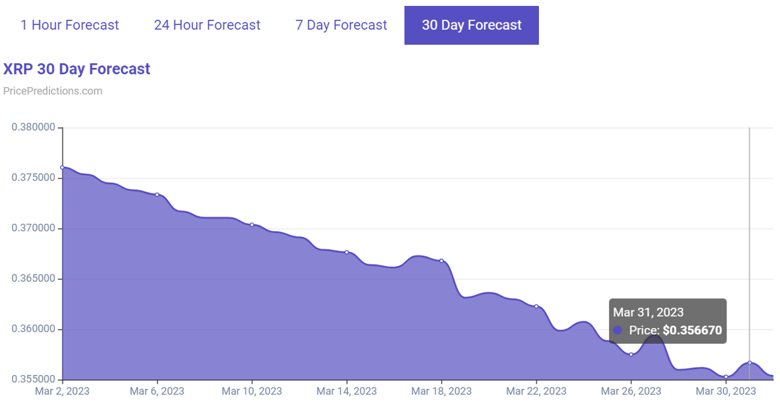Screen dimensions: 780x402
Task: Select the Mar 22 data point marker
Action: (536, 306)
